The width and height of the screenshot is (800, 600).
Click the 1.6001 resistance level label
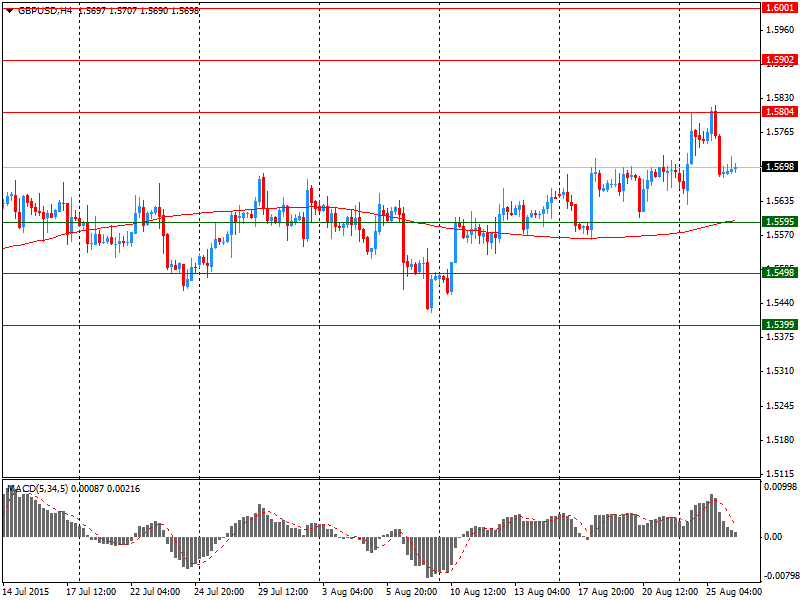pos(779,8)
